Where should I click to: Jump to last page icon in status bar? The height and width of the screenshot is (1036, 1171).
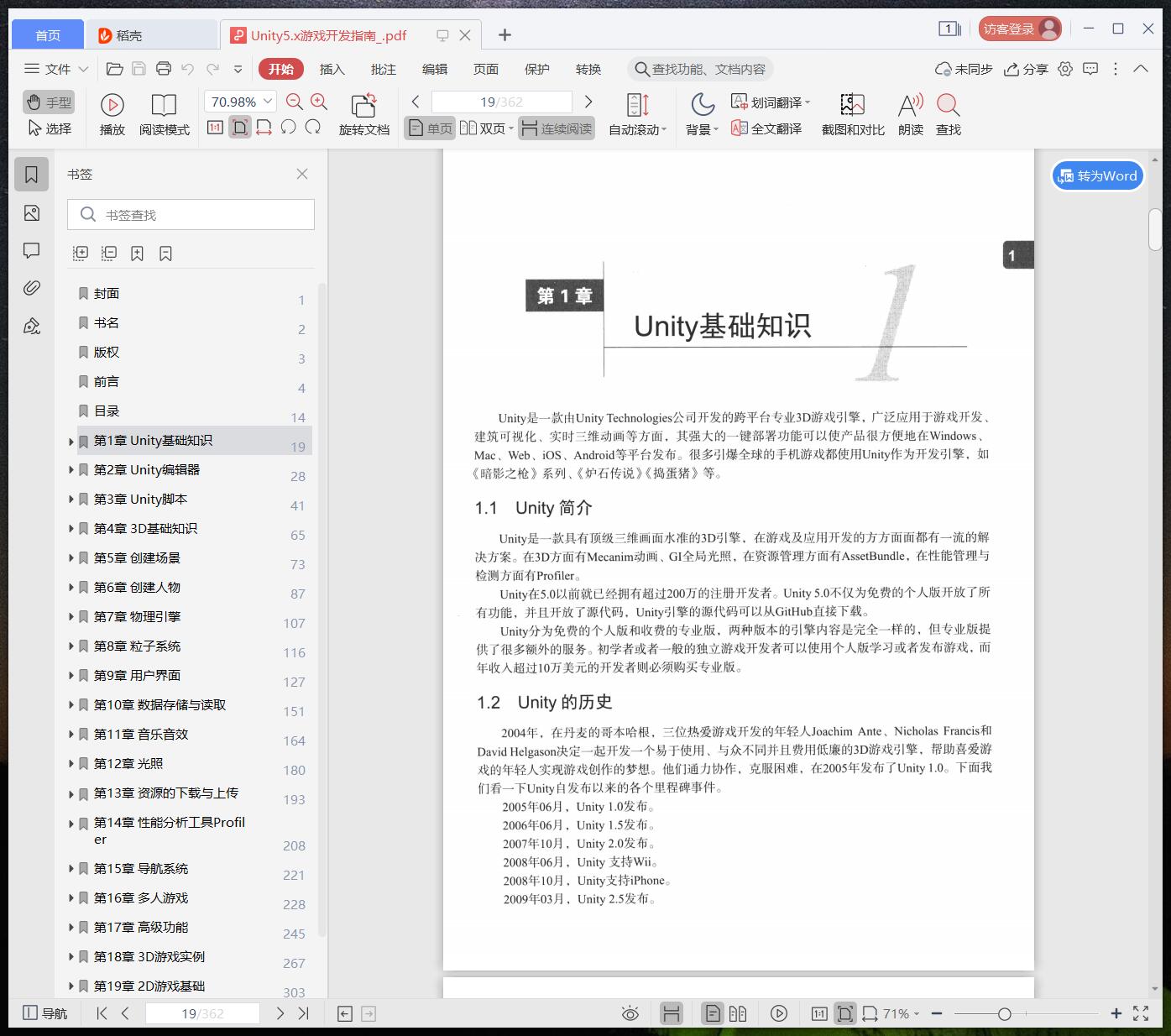tap(304, 1013)
